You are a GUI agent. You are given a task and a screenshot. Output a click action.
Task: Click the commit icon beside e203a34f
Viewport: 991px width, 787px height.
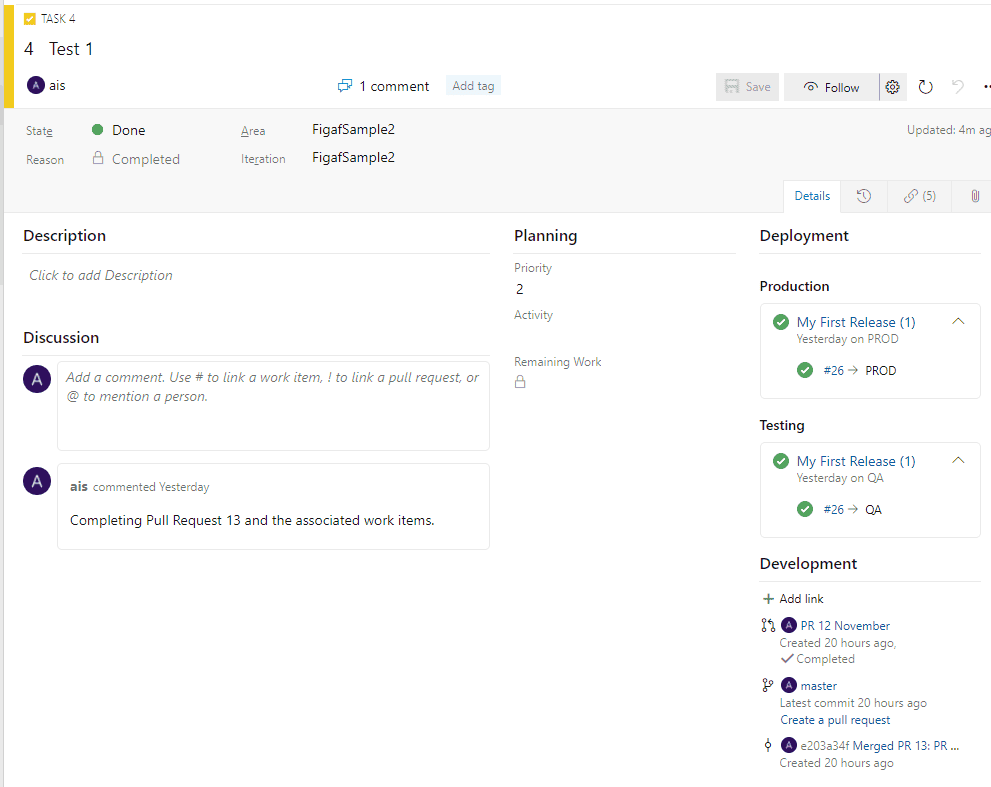(x=768, y=745)
